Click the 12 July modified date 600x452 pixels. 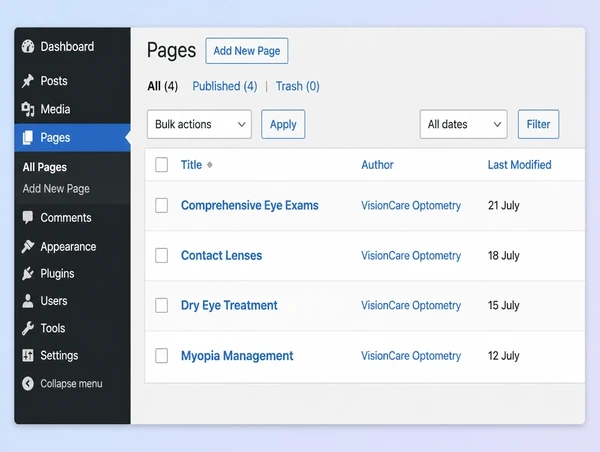(x=504, y=356)
